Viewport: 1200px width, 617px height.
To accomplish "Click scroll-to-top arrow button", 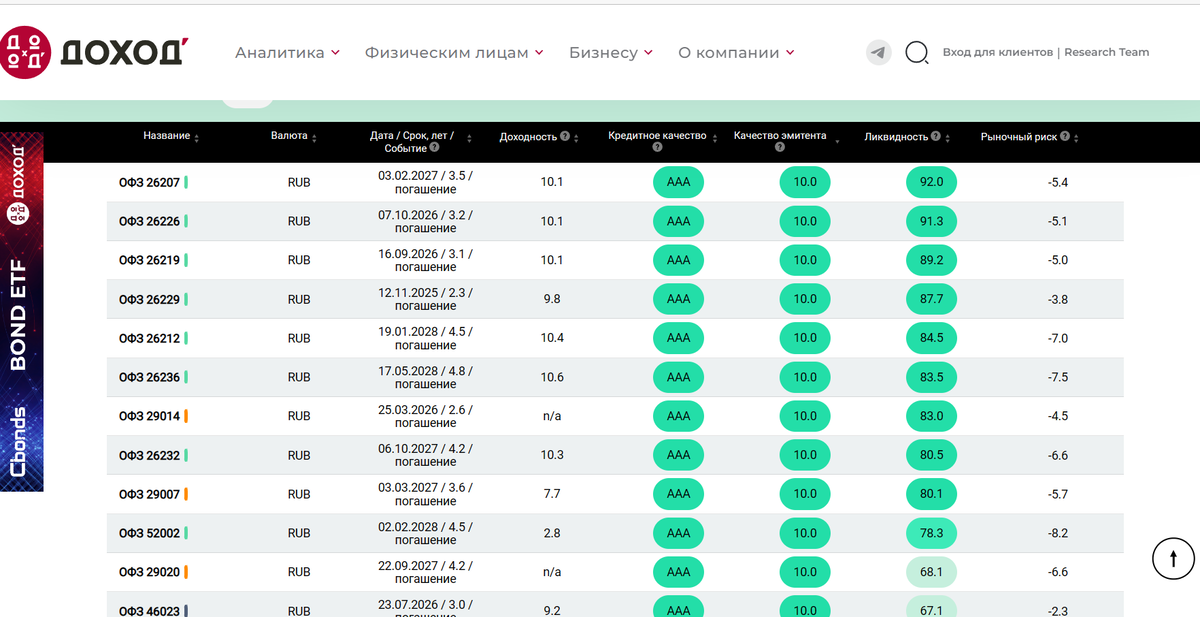I will click(1173, 558).
